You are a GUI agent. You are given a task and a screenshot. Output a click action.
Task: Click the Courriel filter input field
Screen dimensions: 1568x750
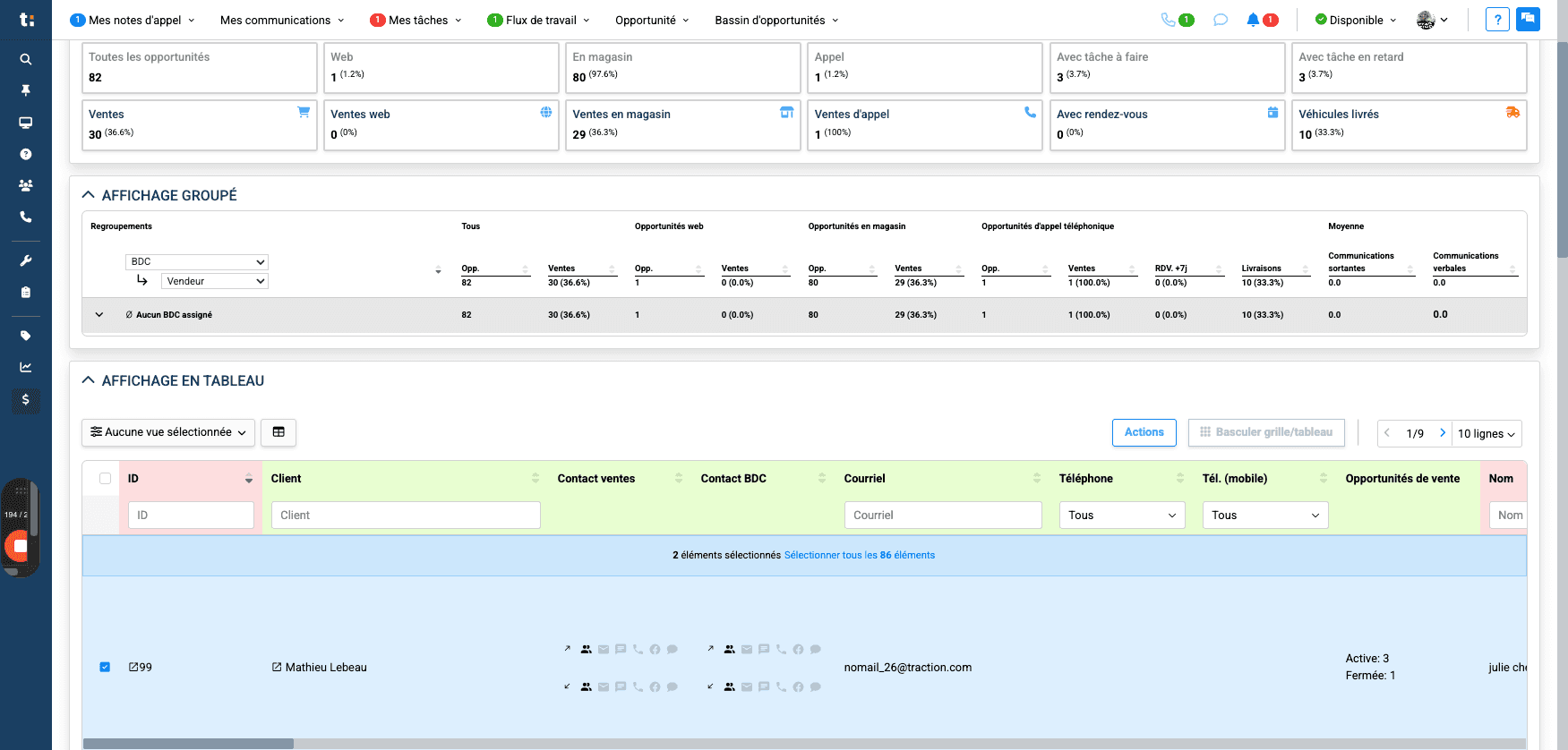(x=943, y=516)
